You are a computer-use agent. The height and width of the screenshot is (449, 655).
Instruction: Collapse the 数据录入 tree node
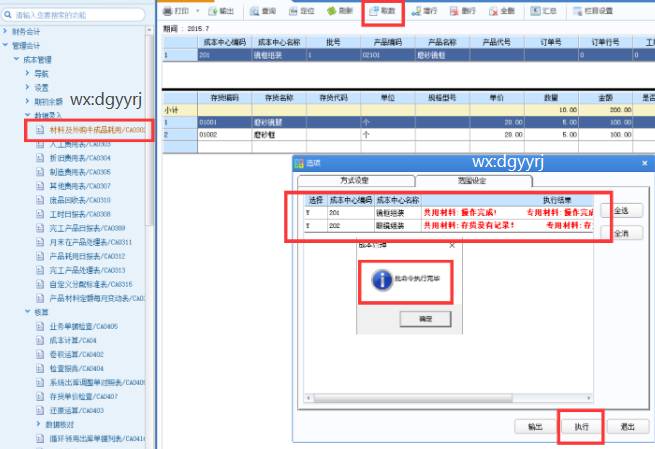pyautogui.click(x=28, y=115)
